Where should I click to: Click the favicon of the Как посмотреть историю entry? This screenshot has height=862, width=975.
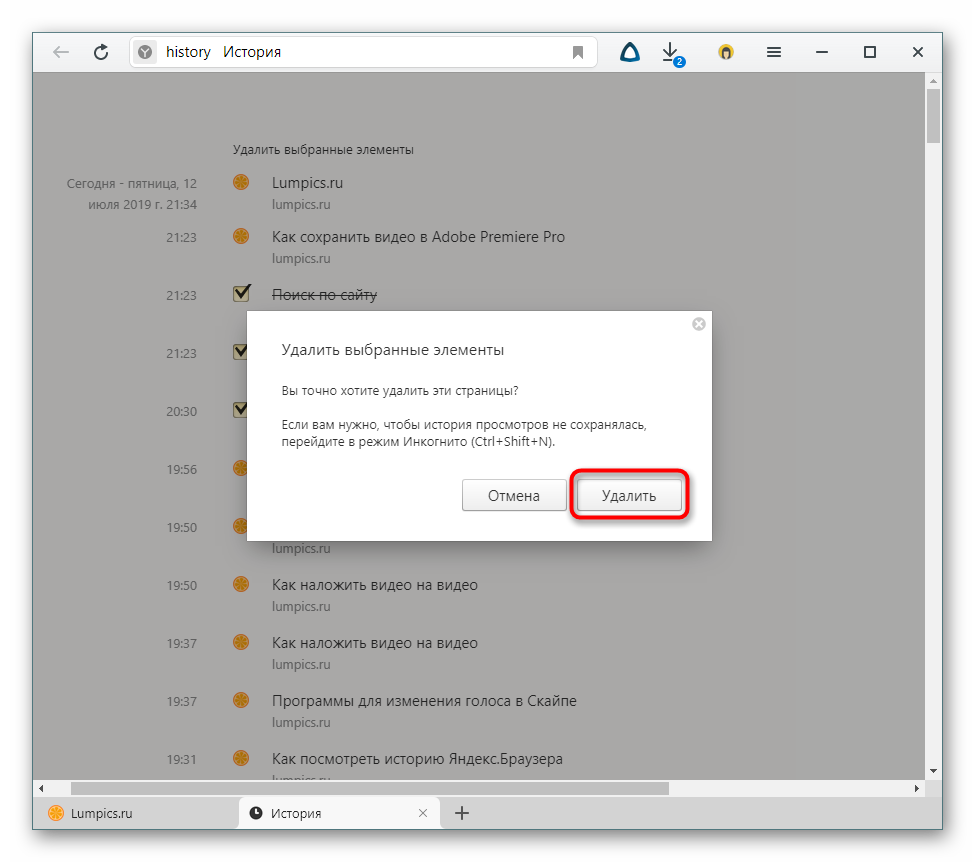click(241, 758)
